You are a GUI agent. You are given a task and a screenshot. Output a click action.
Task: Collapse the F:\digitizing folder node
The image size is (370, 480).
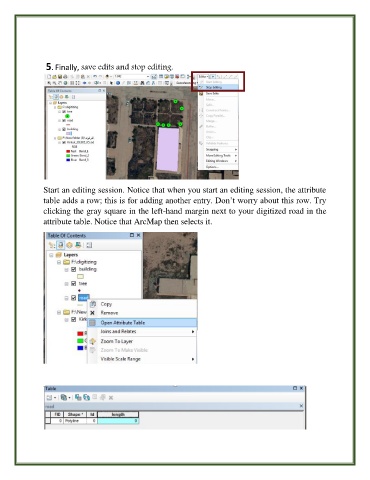click(x=59, y=262)
